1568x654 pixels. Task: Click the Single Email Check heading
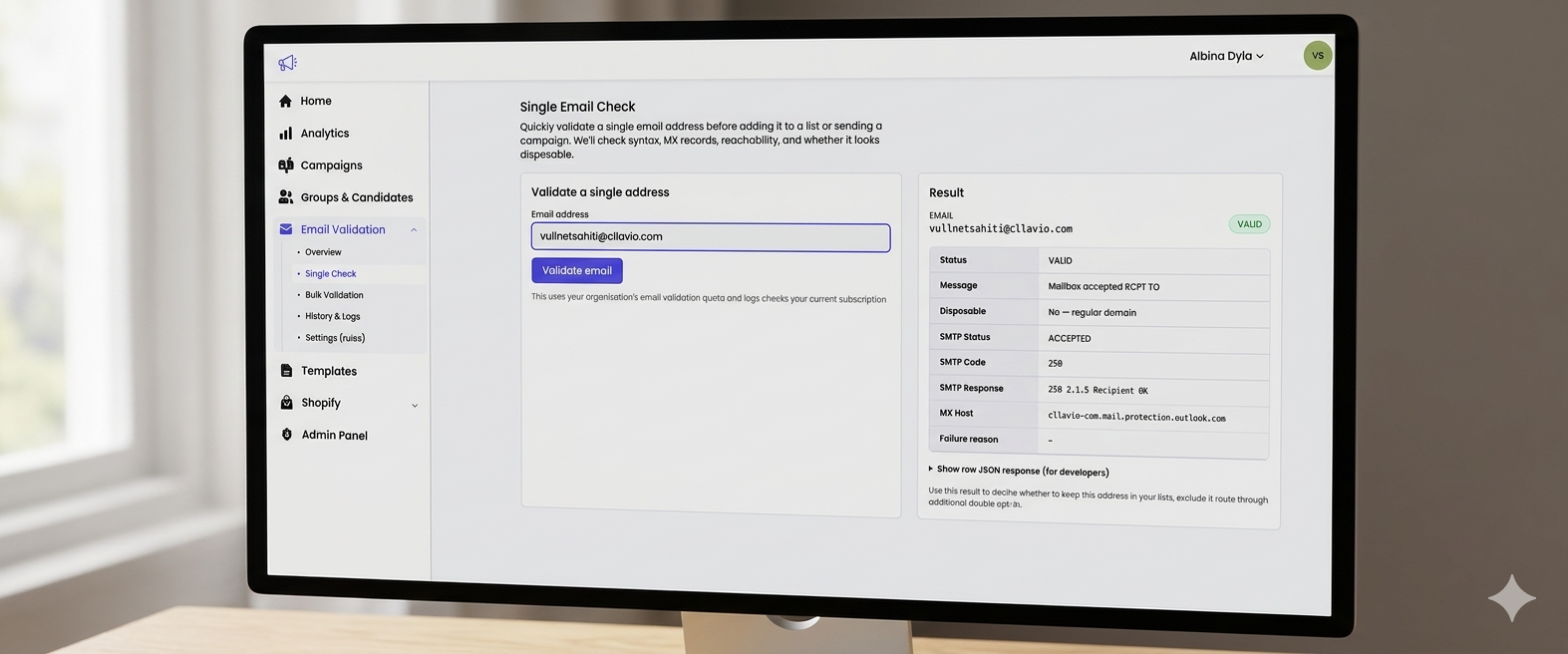coord(577,107)
